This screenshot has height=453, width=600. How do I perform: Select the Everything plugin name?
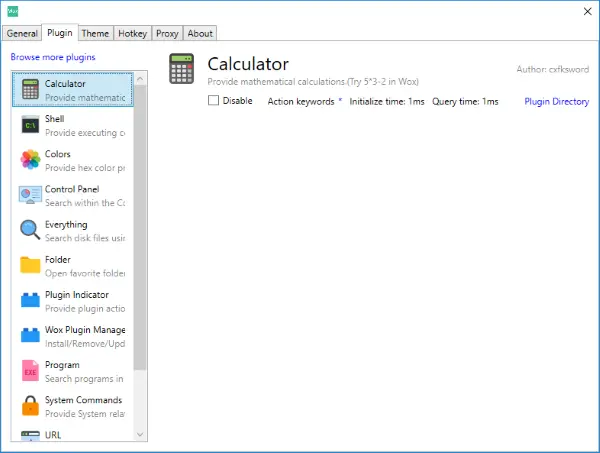point(66,225)
